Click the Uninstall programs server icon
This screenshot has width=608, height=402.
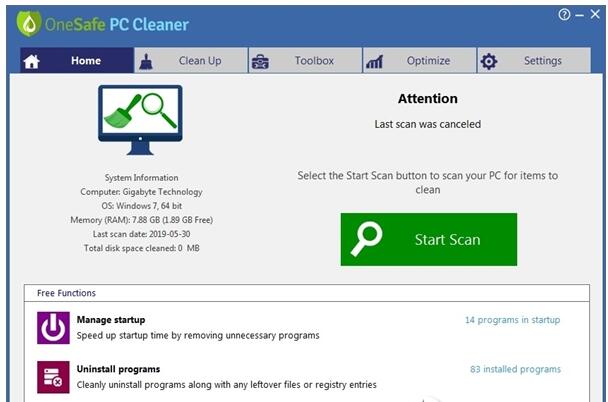pyautogui.click(x=54, y=377)
